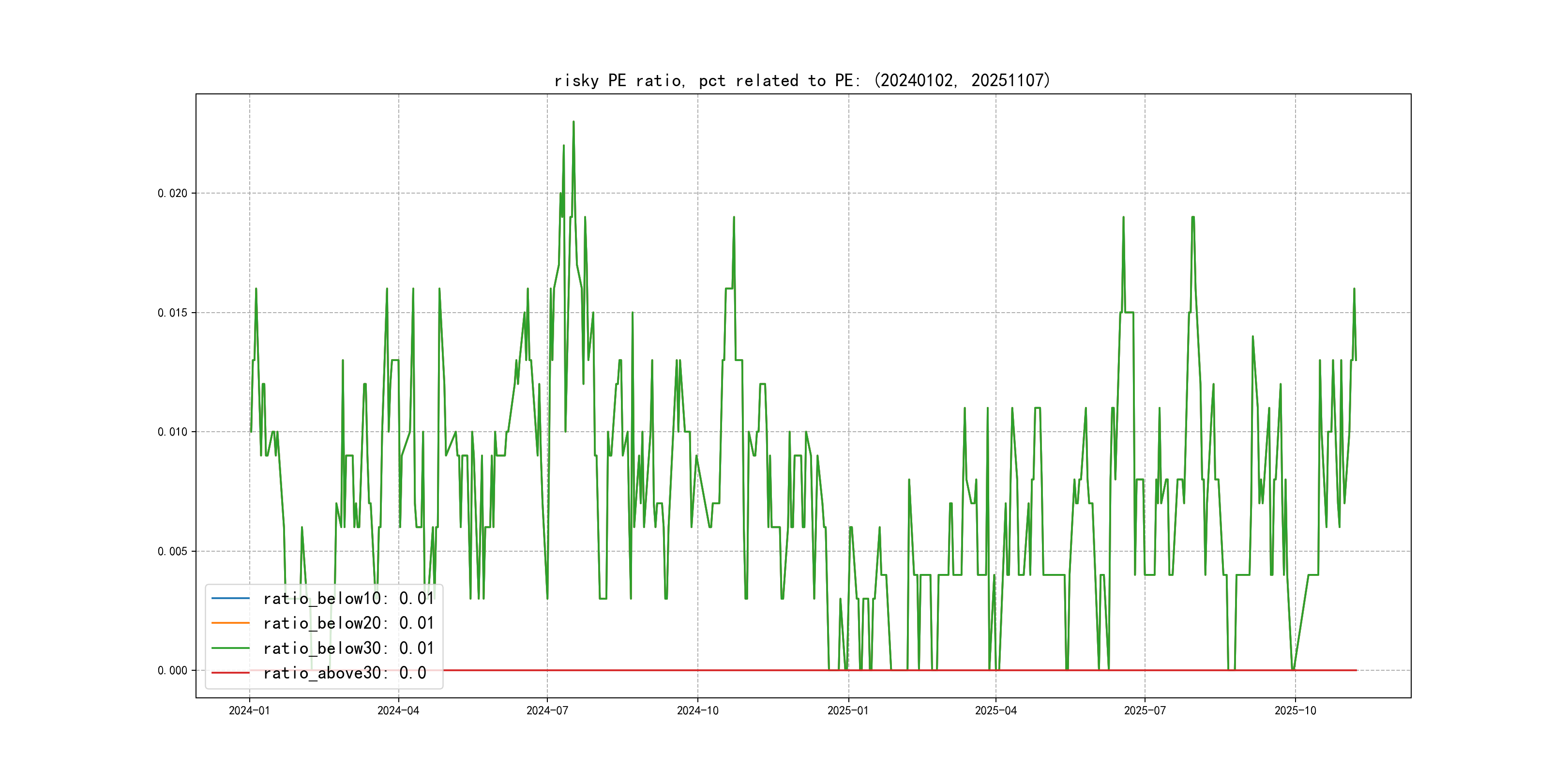
Task: Click the 2025-04 x-axis tick label
Action: click(x=996, y=710)
